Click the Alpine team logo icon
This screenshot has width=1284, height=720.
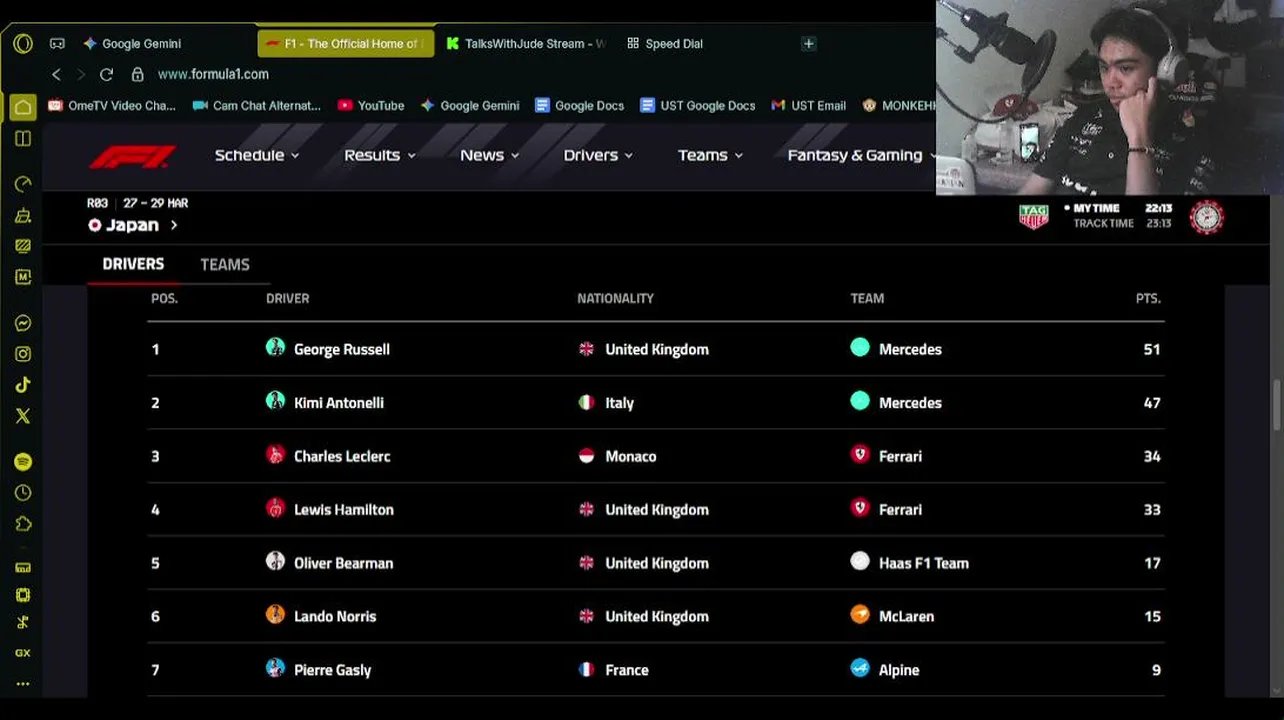pos(860,668)
